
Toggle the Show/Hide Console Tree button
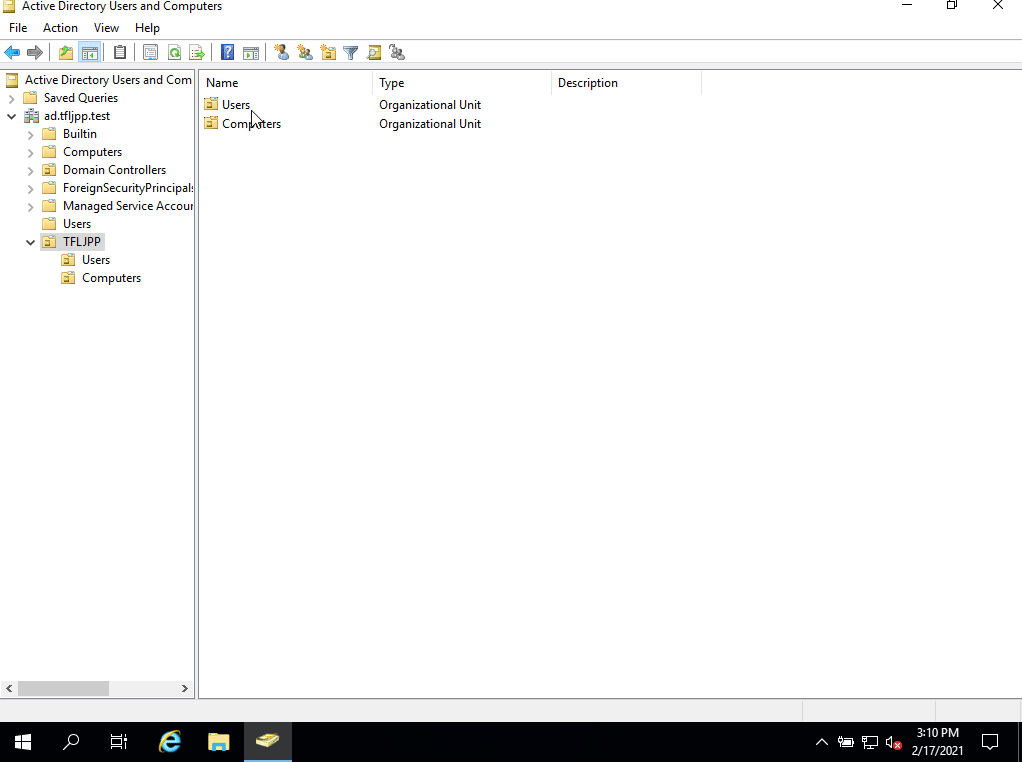90,53
